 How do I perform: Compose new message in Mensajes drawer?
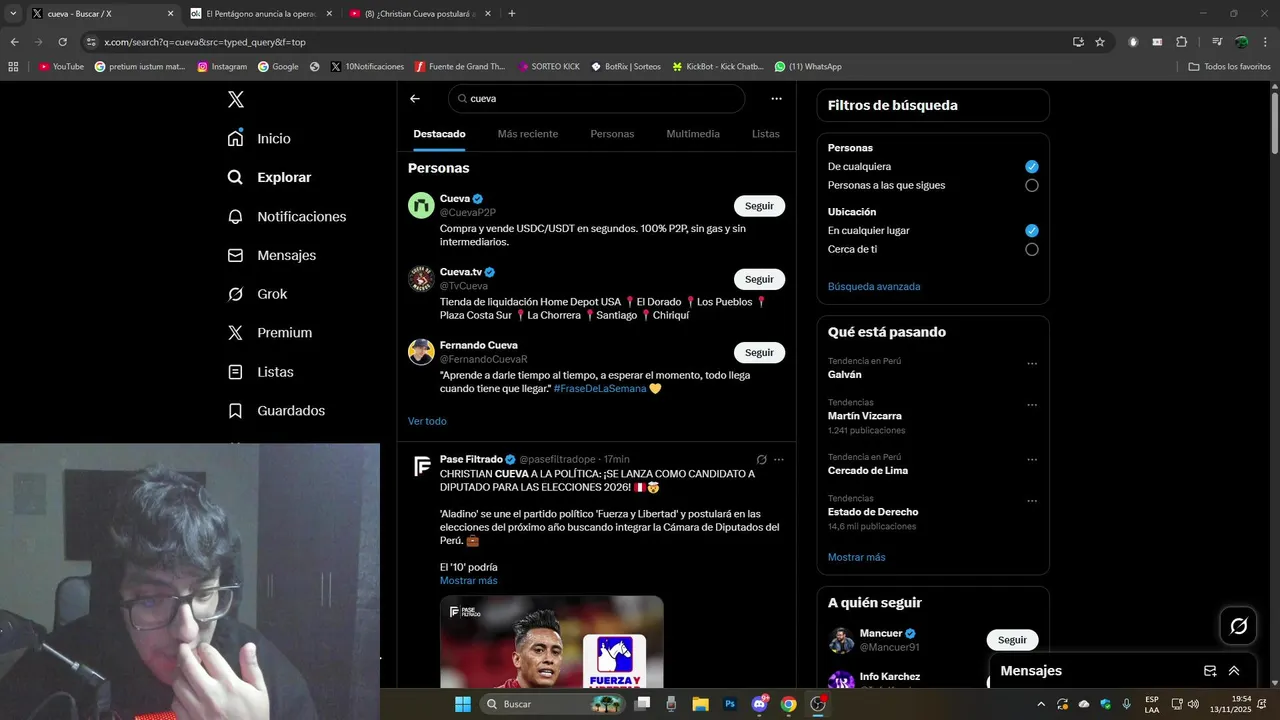pos(1210,671)
